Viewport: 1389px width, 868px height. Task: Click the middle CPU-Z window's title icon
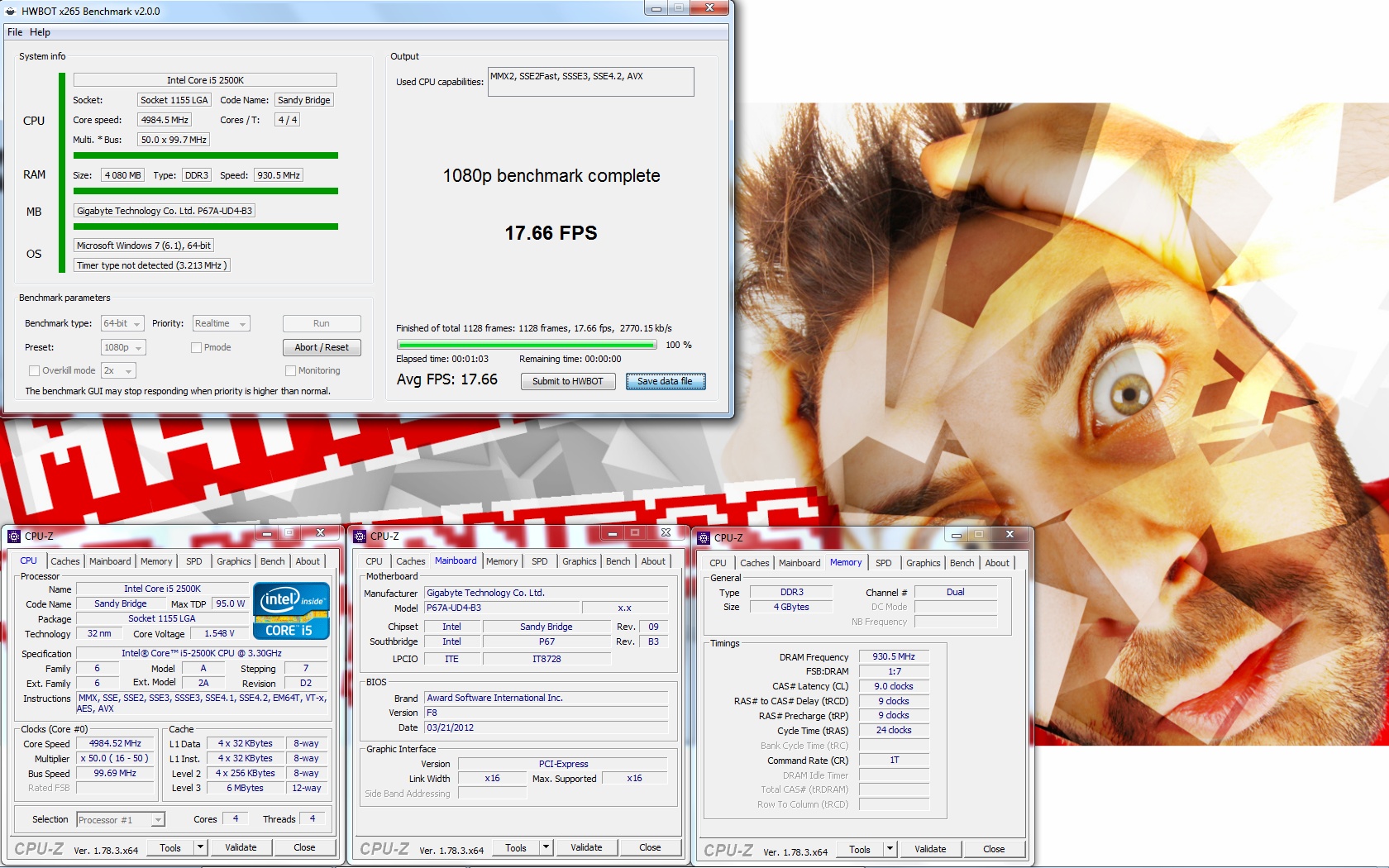coord(360,537)
